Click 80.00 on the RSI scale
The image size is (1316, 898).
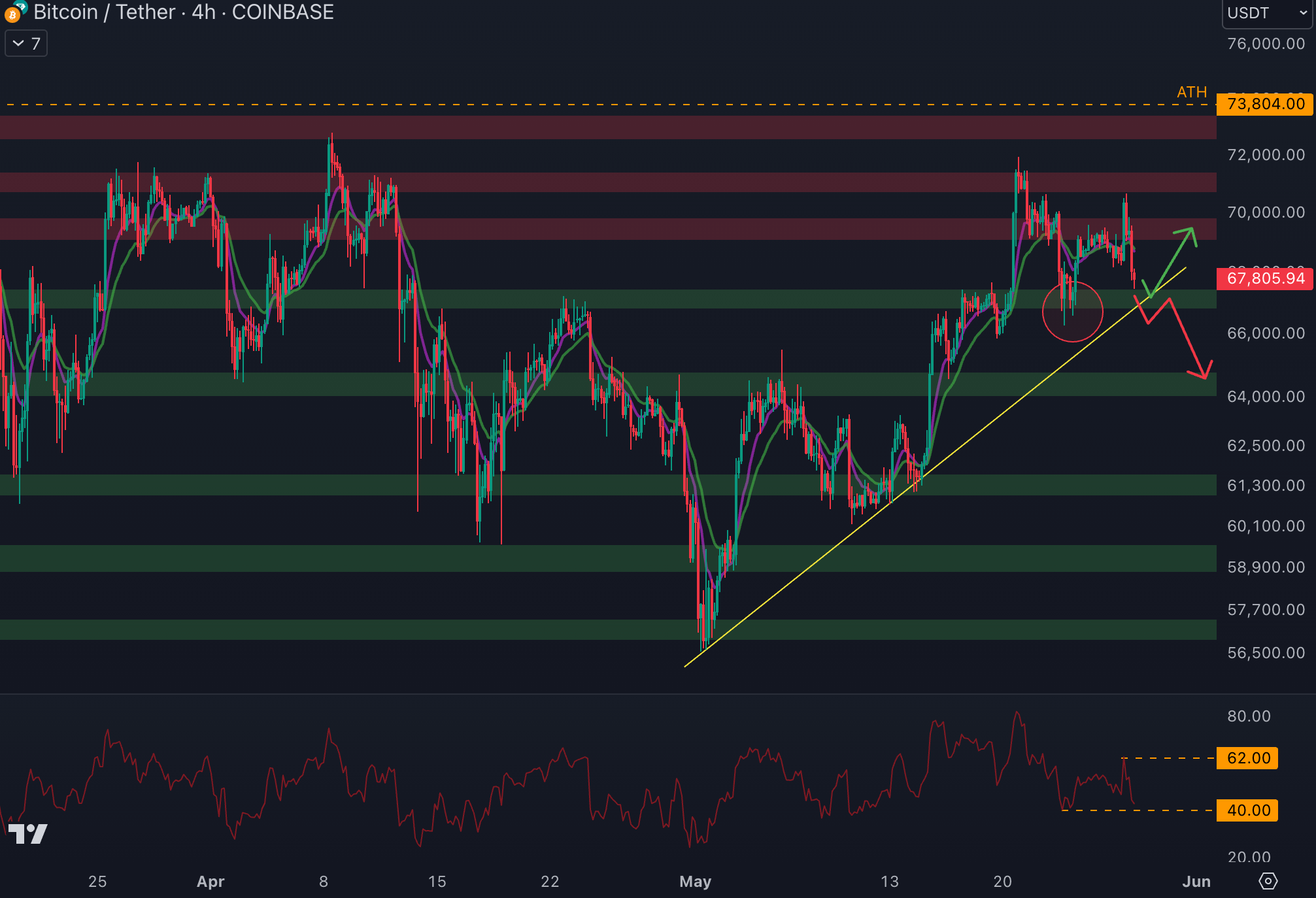pyautogui.click(x=1249, y=716)
